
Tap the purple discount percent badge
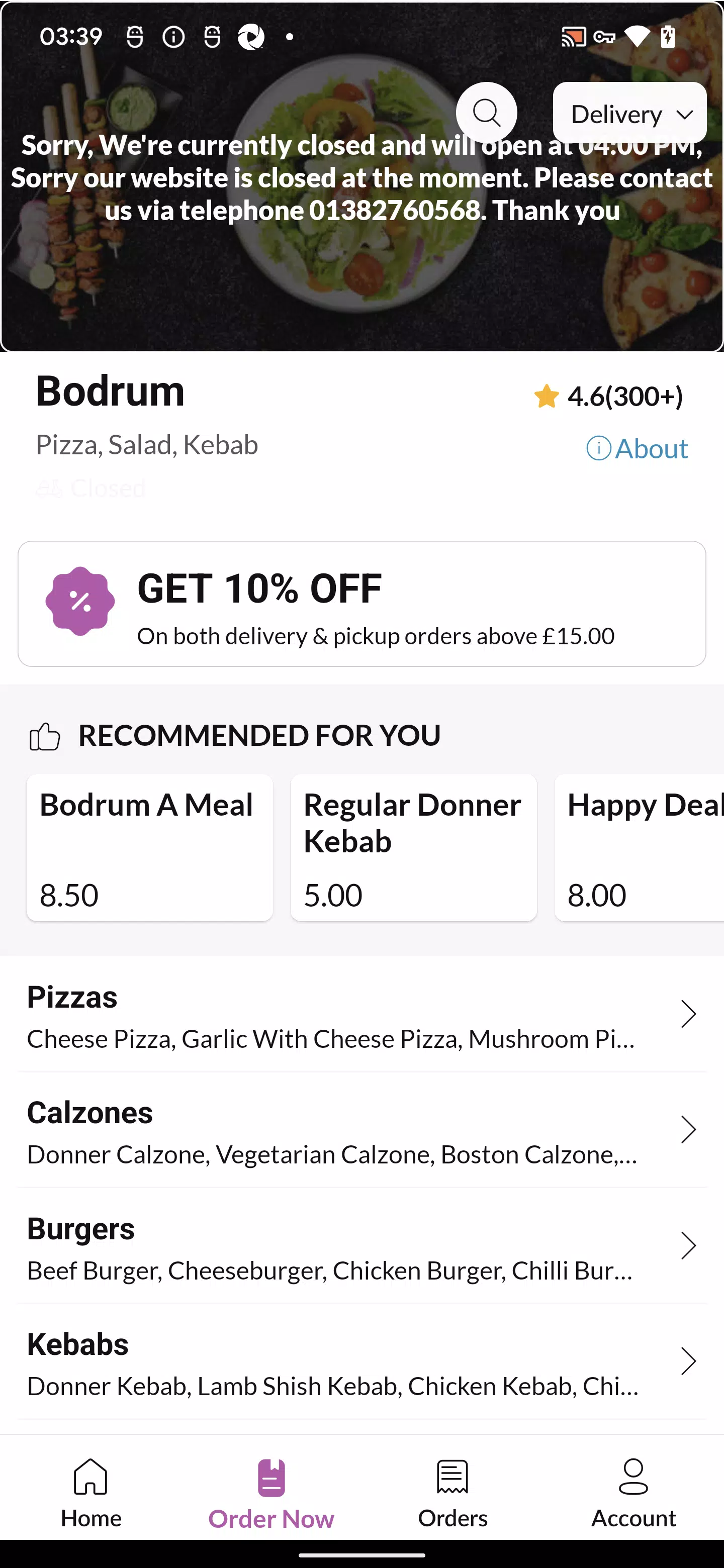pyautogui.click(x=80, y=602)
